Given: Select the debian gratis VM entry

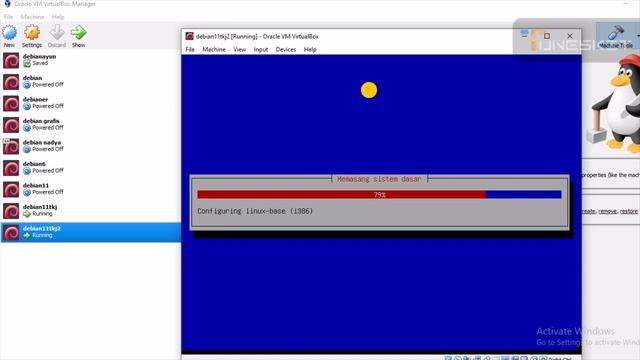Looking at the screenshot, I should (x=91, y=124).
